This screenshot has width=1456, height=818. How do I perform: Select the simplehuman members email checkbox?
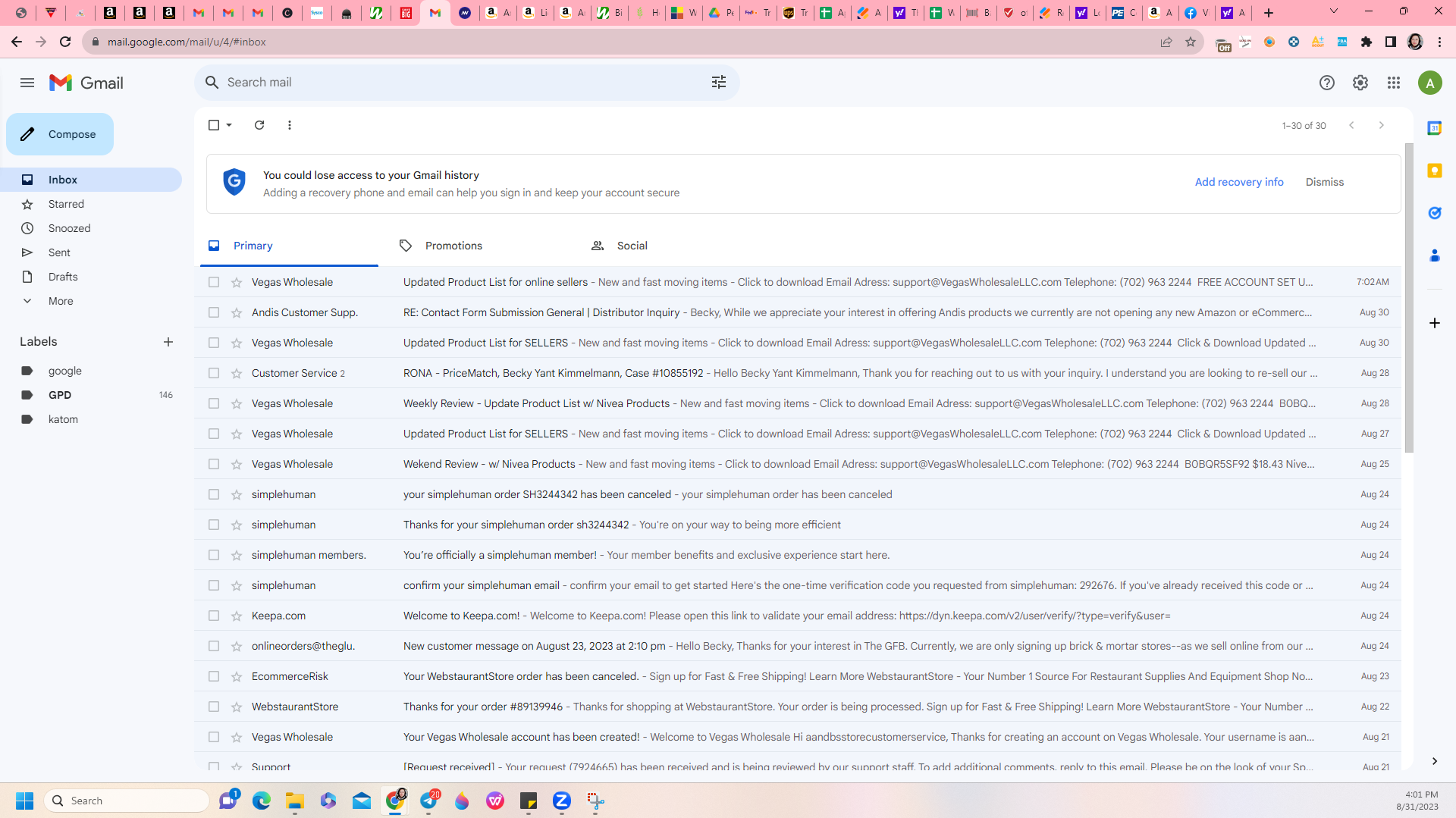[x=214, y=555]
